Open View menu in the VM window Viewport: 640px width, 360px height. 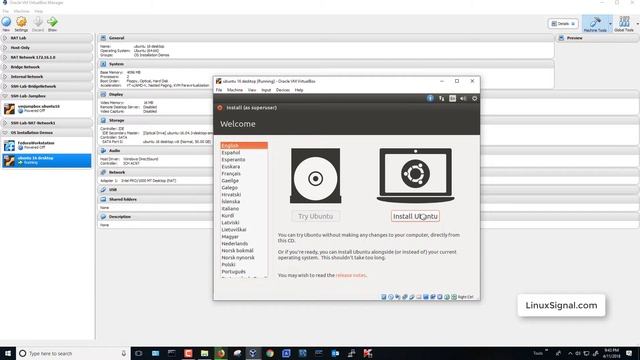[x=252, y=90]
